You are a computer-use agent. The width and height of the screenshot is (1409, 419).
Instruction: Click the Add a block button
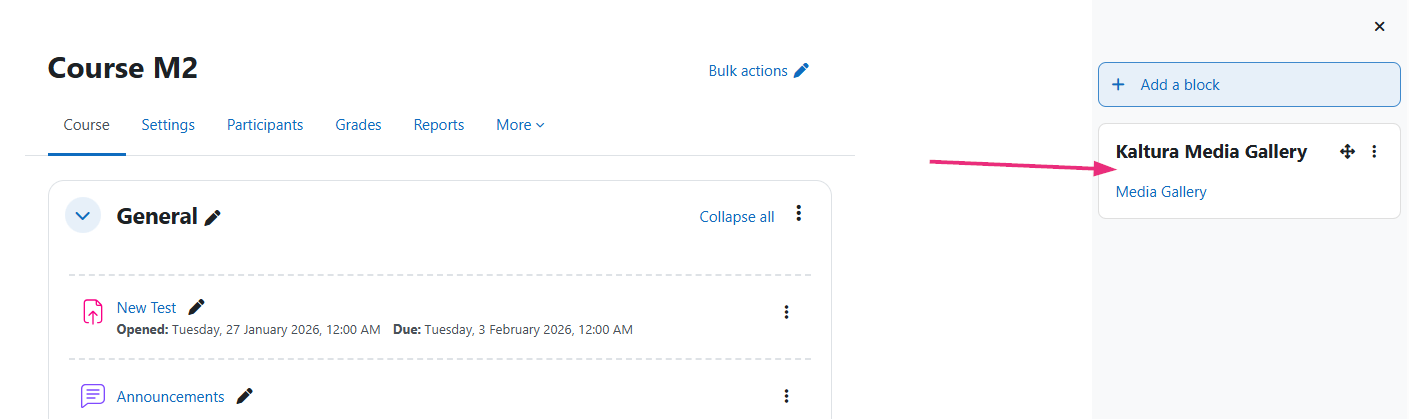pos(1249,85)
